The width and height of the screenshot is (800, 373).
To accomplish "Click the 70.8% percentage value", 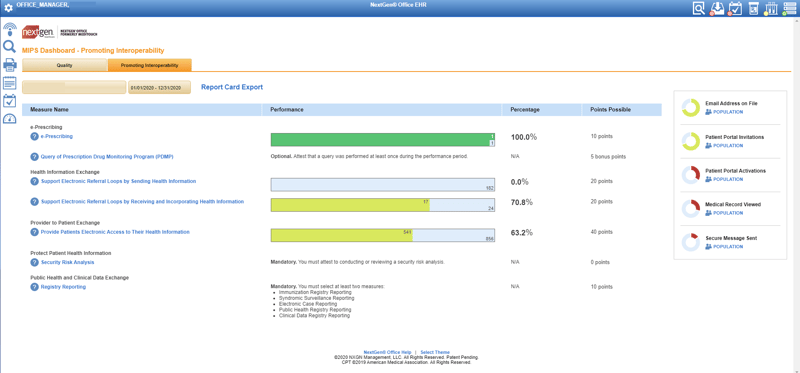I will click(x=522, y=202).
